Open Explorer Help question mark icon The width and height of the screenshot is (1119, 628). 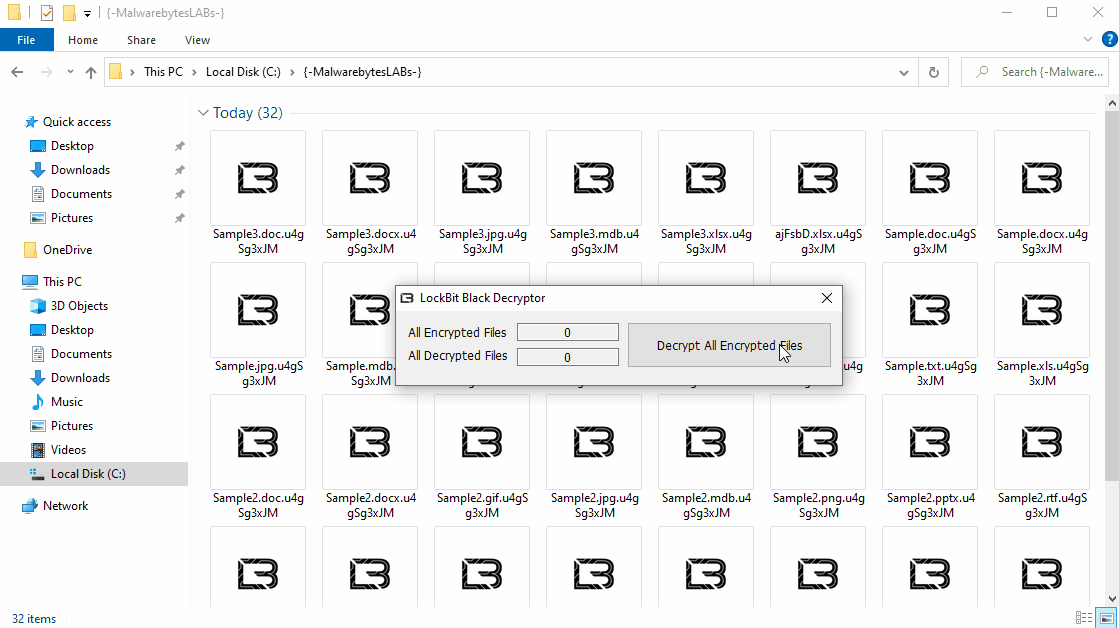click(x=1110, y=40)
